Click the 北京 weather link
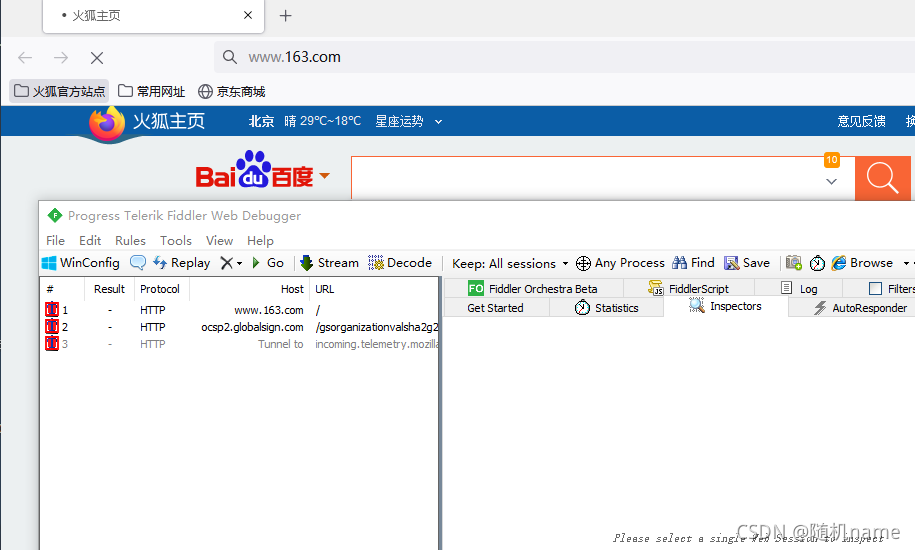This screenshot has width=915, height=550. (261, 121)
